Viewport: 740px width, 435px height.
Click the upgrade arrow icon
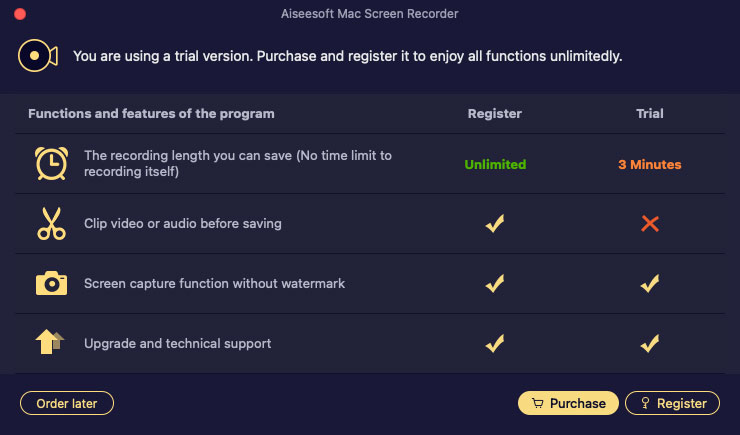pyautogui.click(x=50, y=343)
